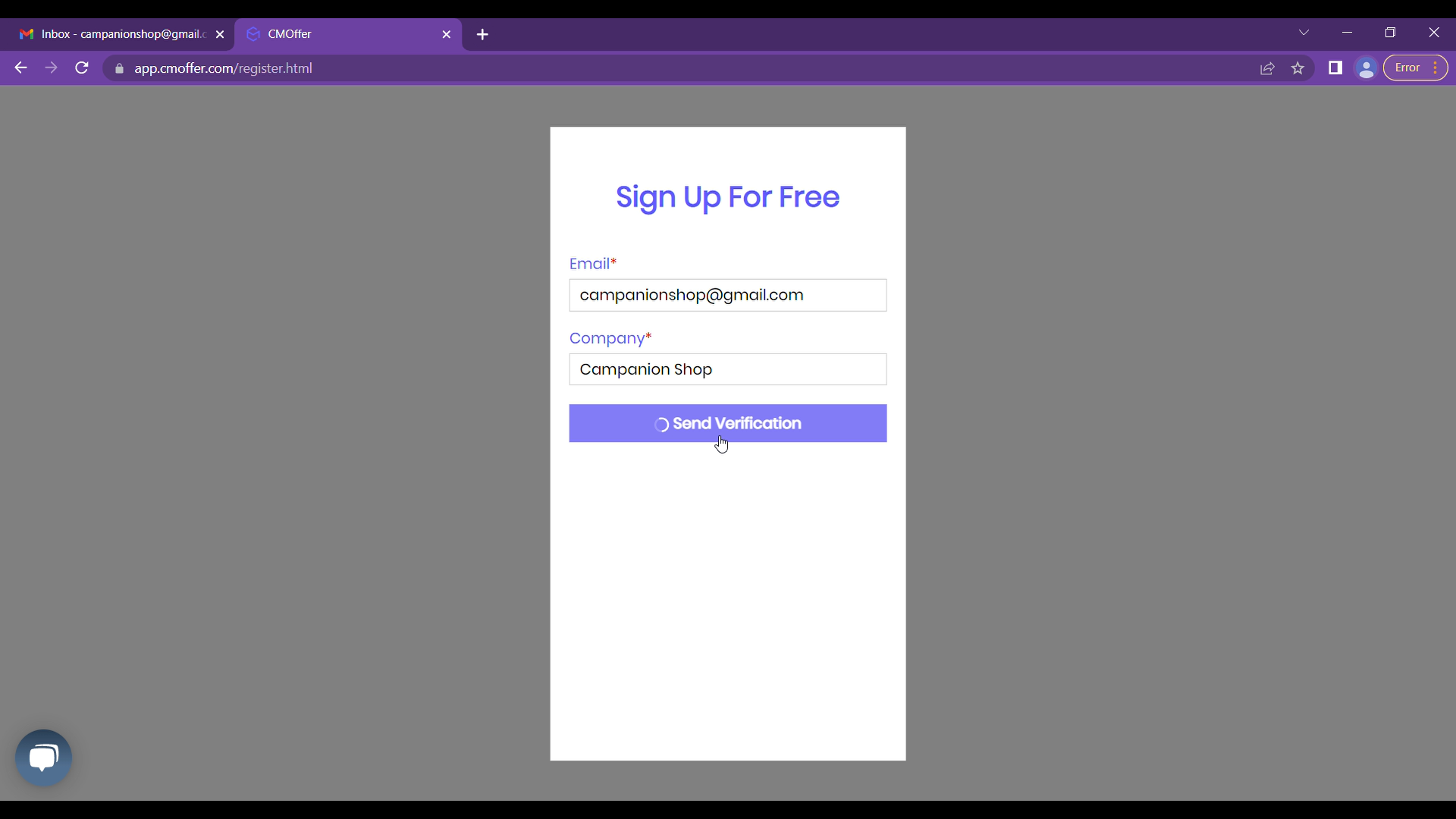Click the chat support bubble icon
The image size is (1456, 819).
(44, 757)
